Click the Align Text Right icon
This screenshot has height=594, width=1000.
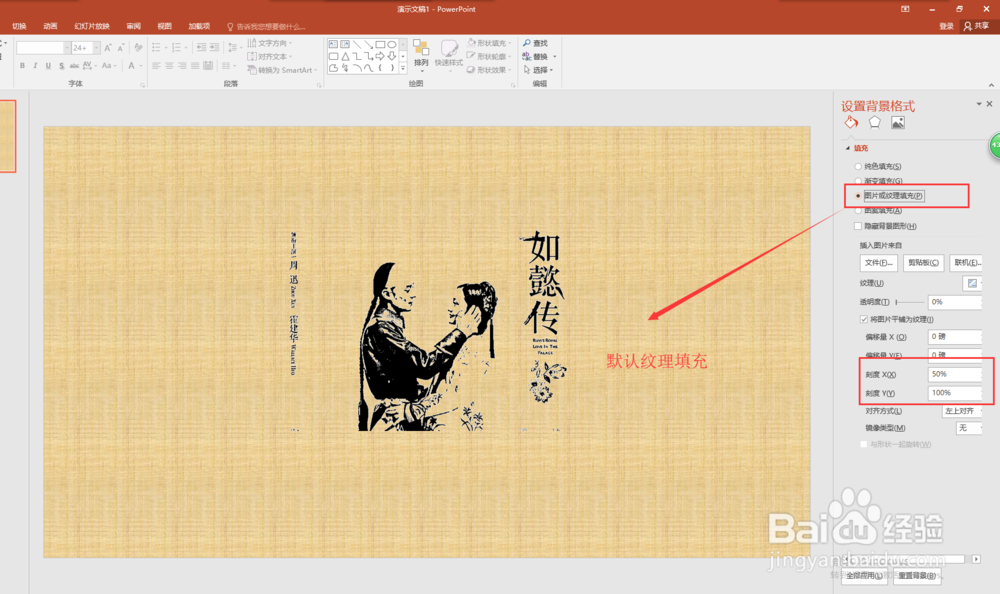coord(182,66)
